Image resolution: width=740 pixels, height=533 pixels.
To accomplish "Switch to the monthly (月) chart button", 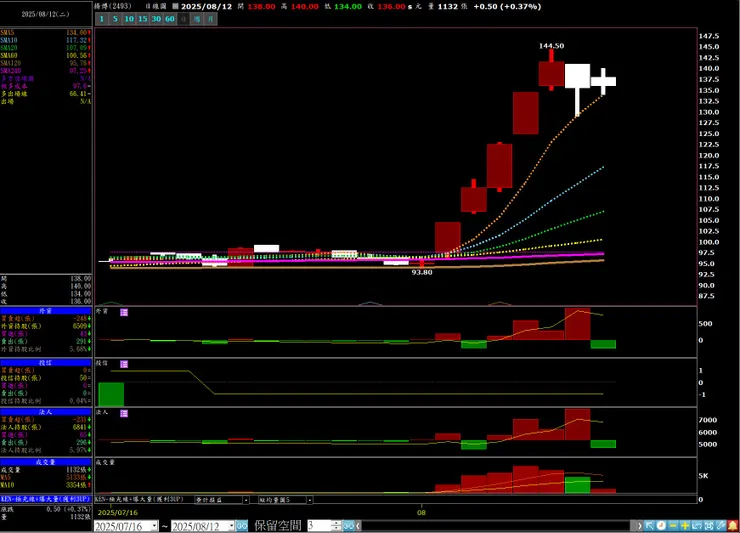I will [210, 19].
